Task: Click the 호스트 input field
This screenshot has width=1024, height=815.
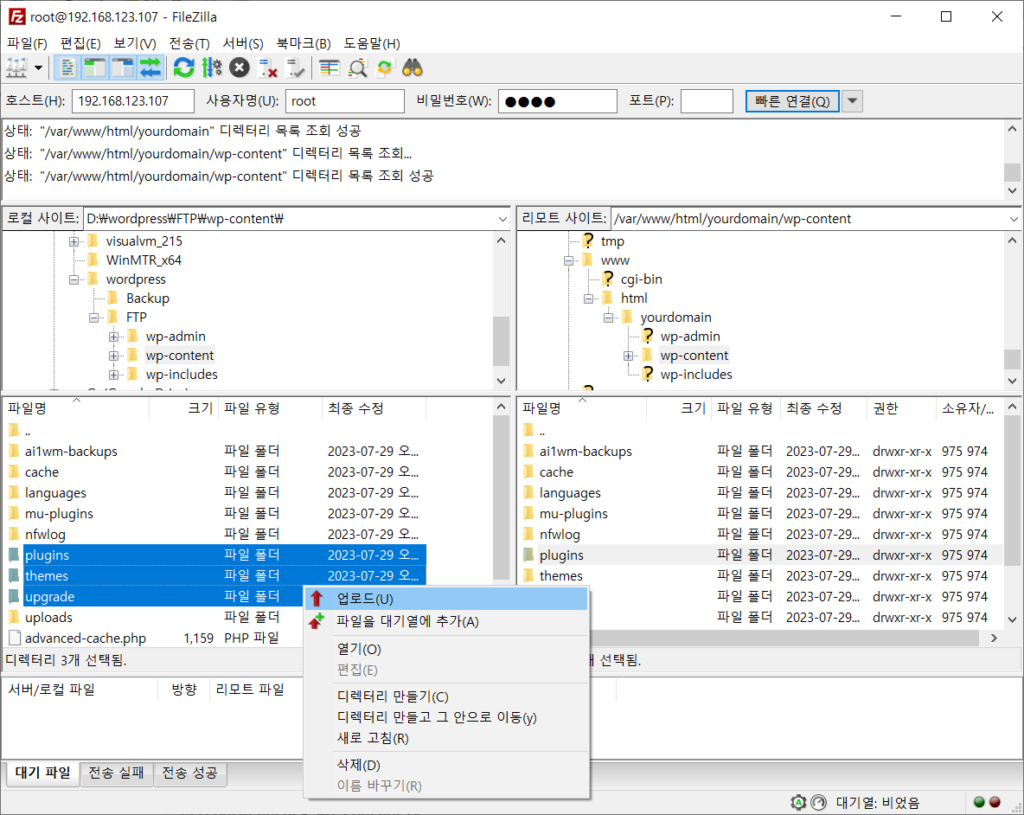Action: point(133,101)
